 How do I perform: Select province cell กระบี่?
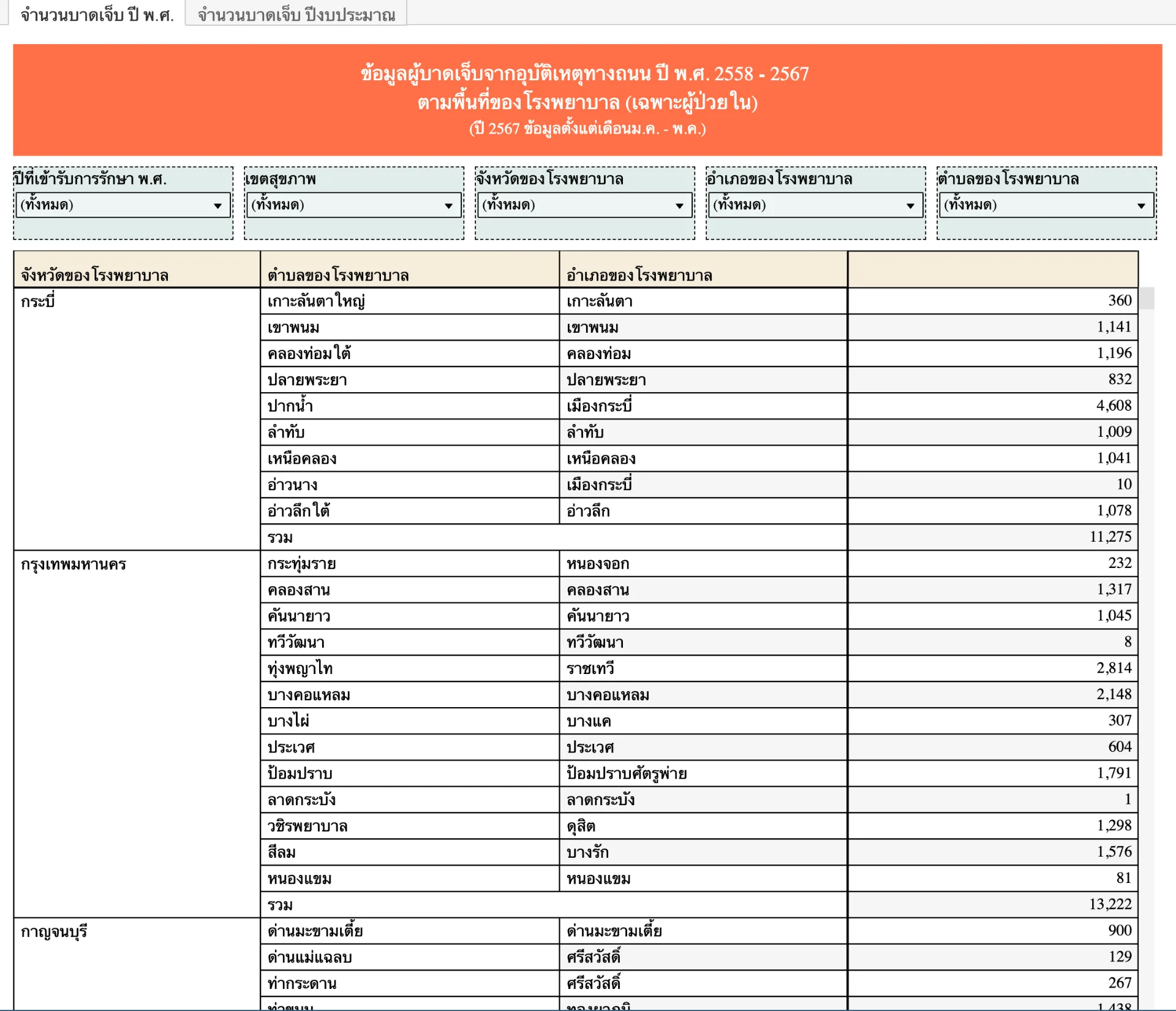[137, 418]
